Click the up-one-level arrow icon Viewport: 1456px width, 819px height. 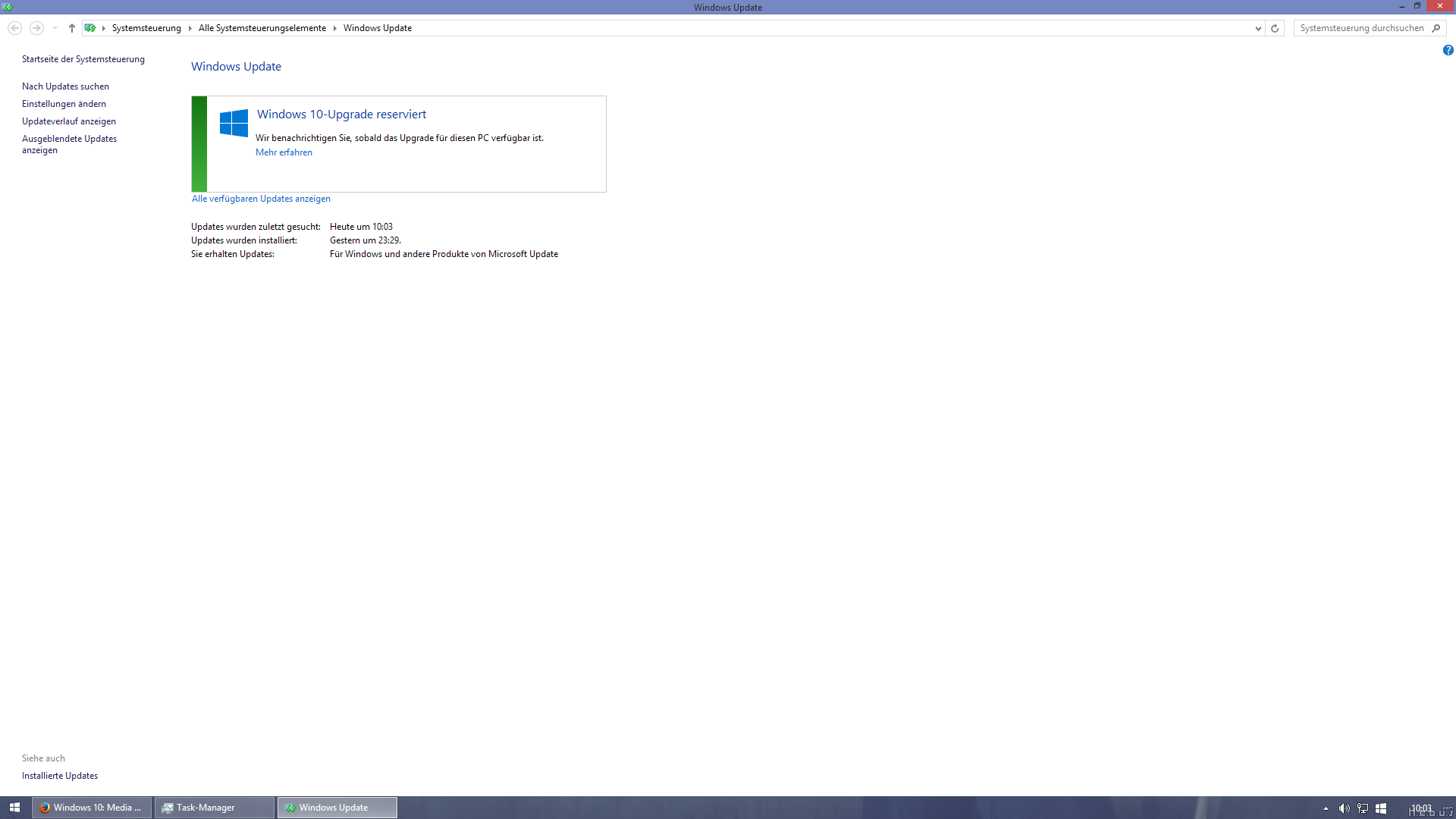click(71, 28)
